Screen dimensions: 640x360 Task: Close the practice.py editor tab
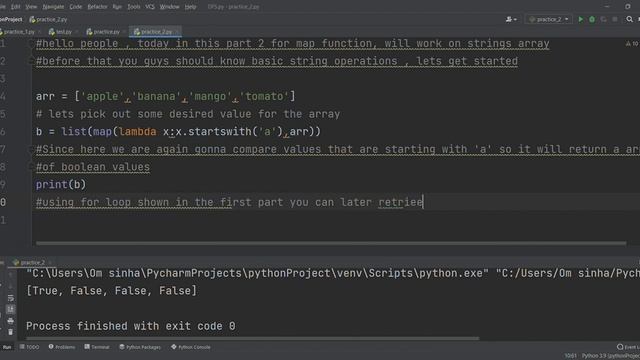[124, 31]
